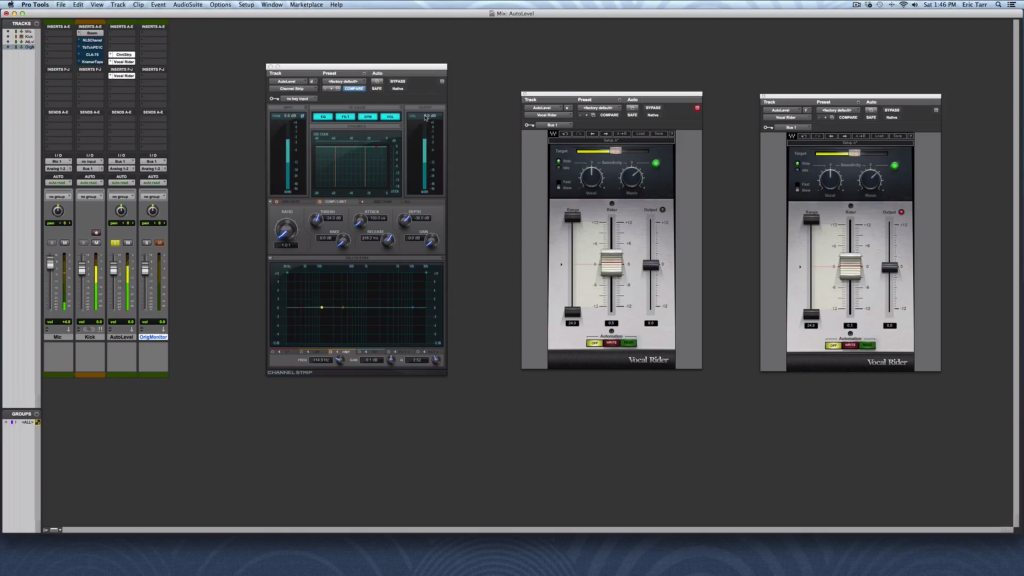Click COMPARE in the Channel Strip header
Viewport: 1024px width, 576px height.
pos(354,89)
